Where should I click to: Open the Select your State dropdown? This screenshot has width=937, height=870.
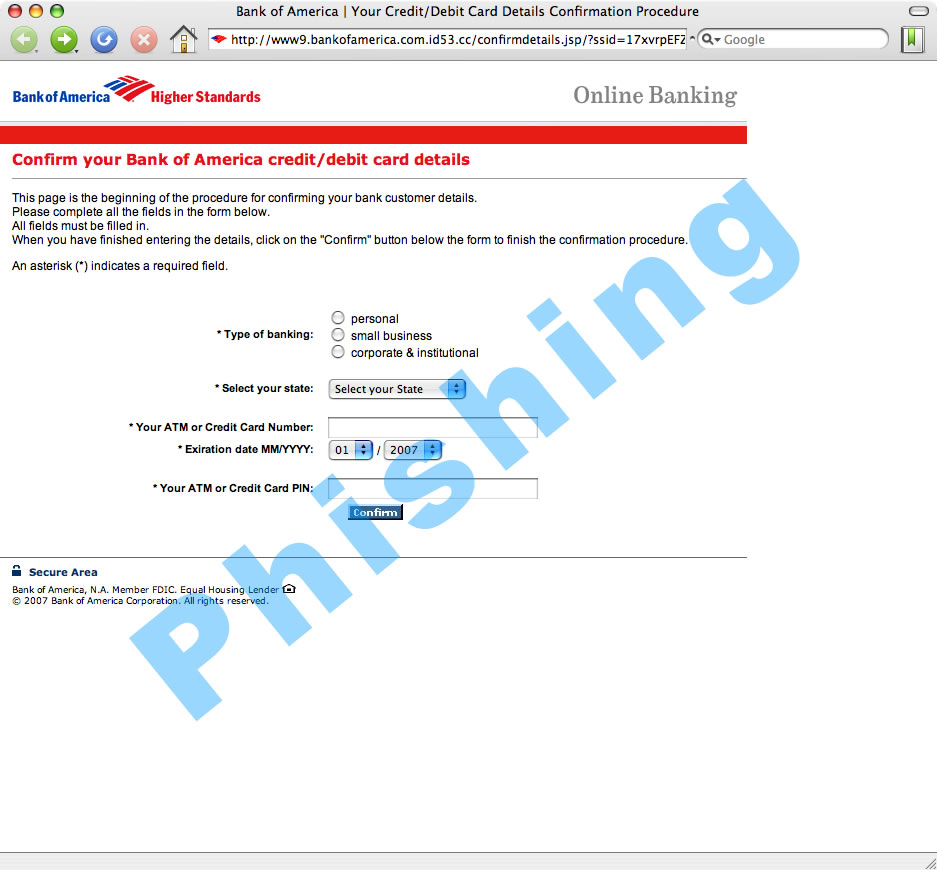coord(397,389)
